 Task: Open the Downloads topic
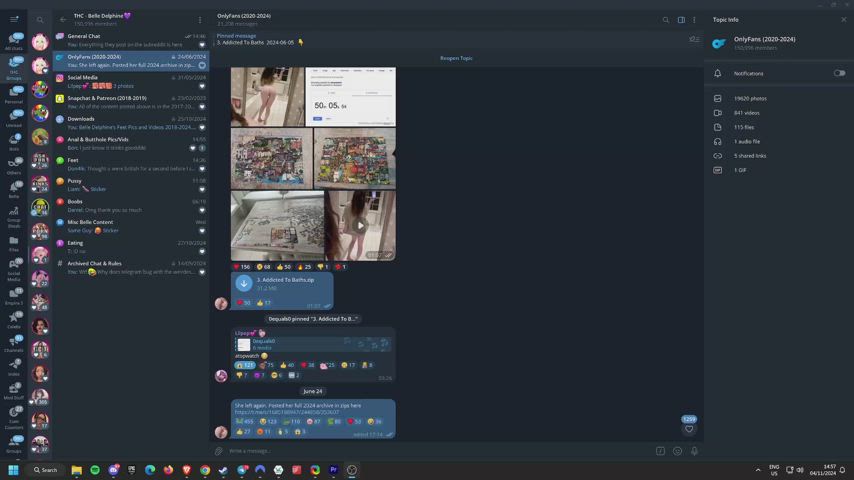131,123
